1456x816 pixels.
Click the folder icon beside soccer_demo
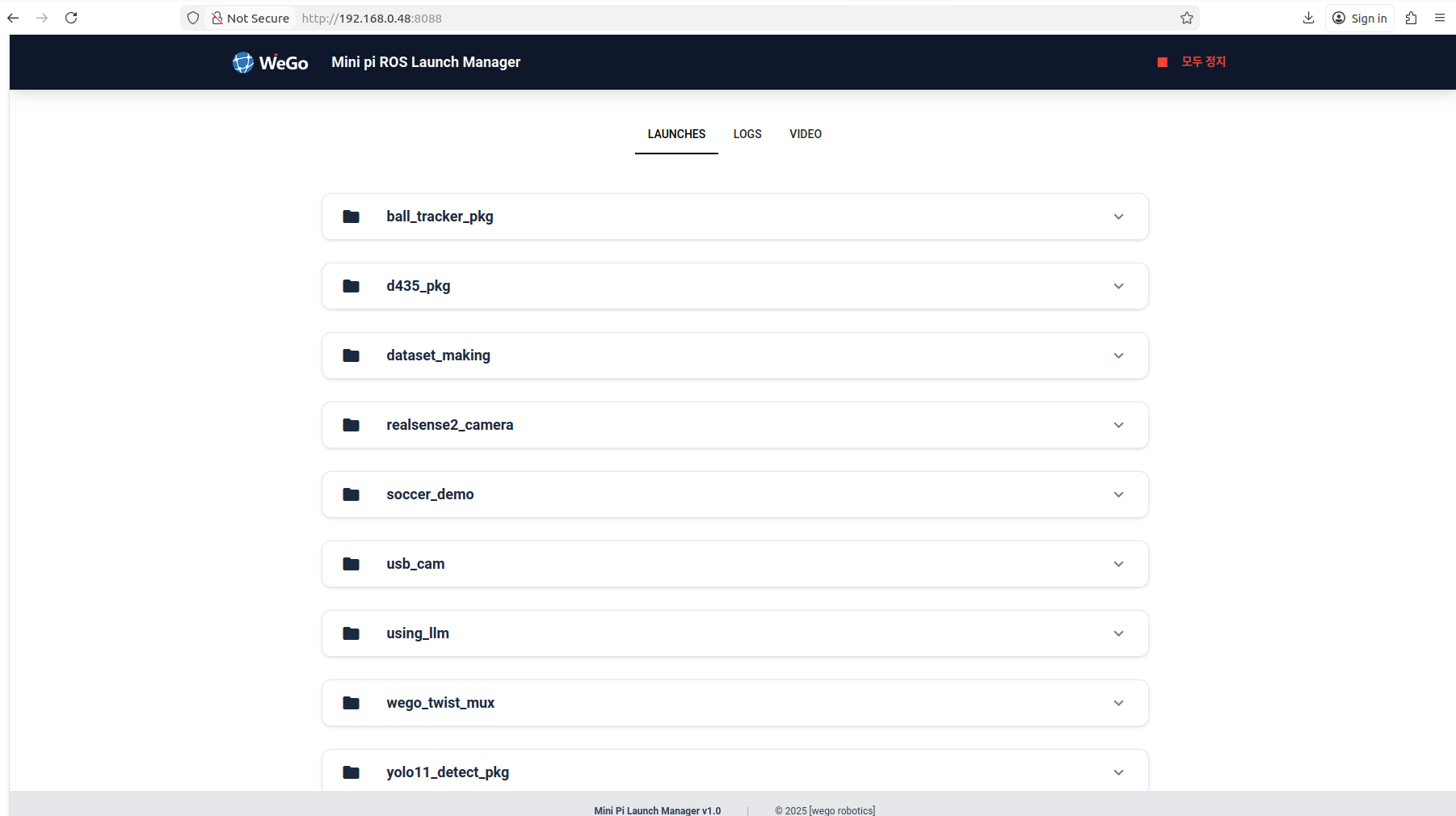(351, 494)
